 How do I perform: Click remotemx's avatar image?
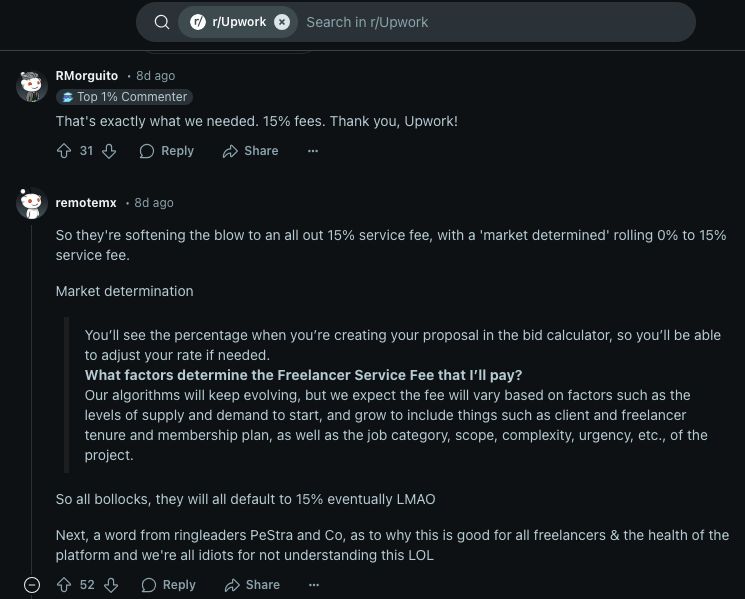coord(32,204)
